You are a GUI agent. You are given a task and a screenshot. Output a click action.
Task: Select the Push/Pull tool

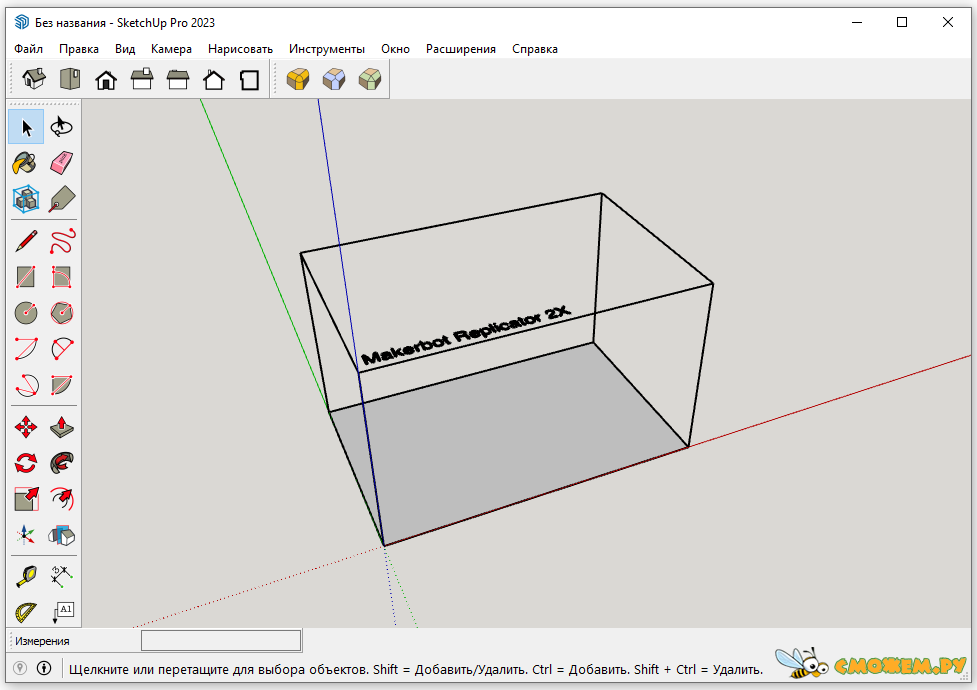coord(61,428)
